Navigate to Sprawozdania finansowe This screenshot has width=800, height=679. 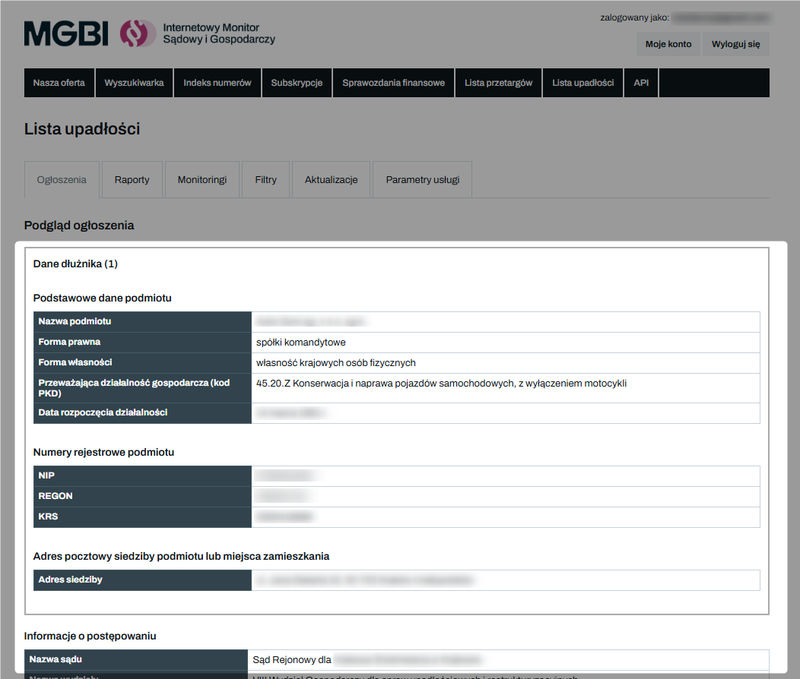pos(393,83)
